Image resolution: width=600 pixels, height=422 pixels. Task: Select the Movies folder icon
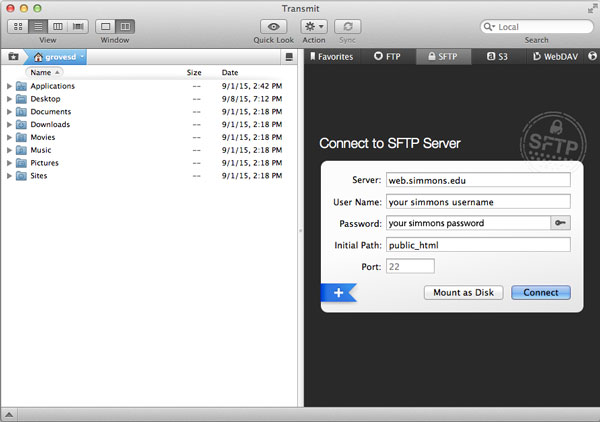tap(21, 137)
